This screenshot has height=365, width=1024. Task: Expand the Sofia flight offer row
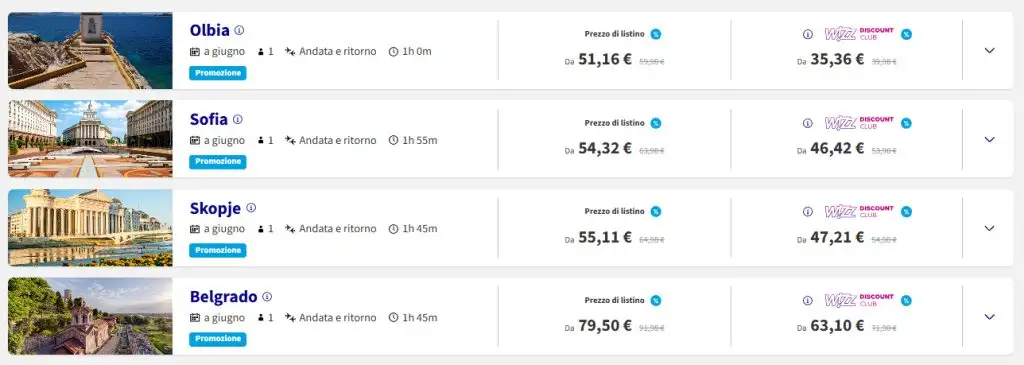click(x=989, y=139)
